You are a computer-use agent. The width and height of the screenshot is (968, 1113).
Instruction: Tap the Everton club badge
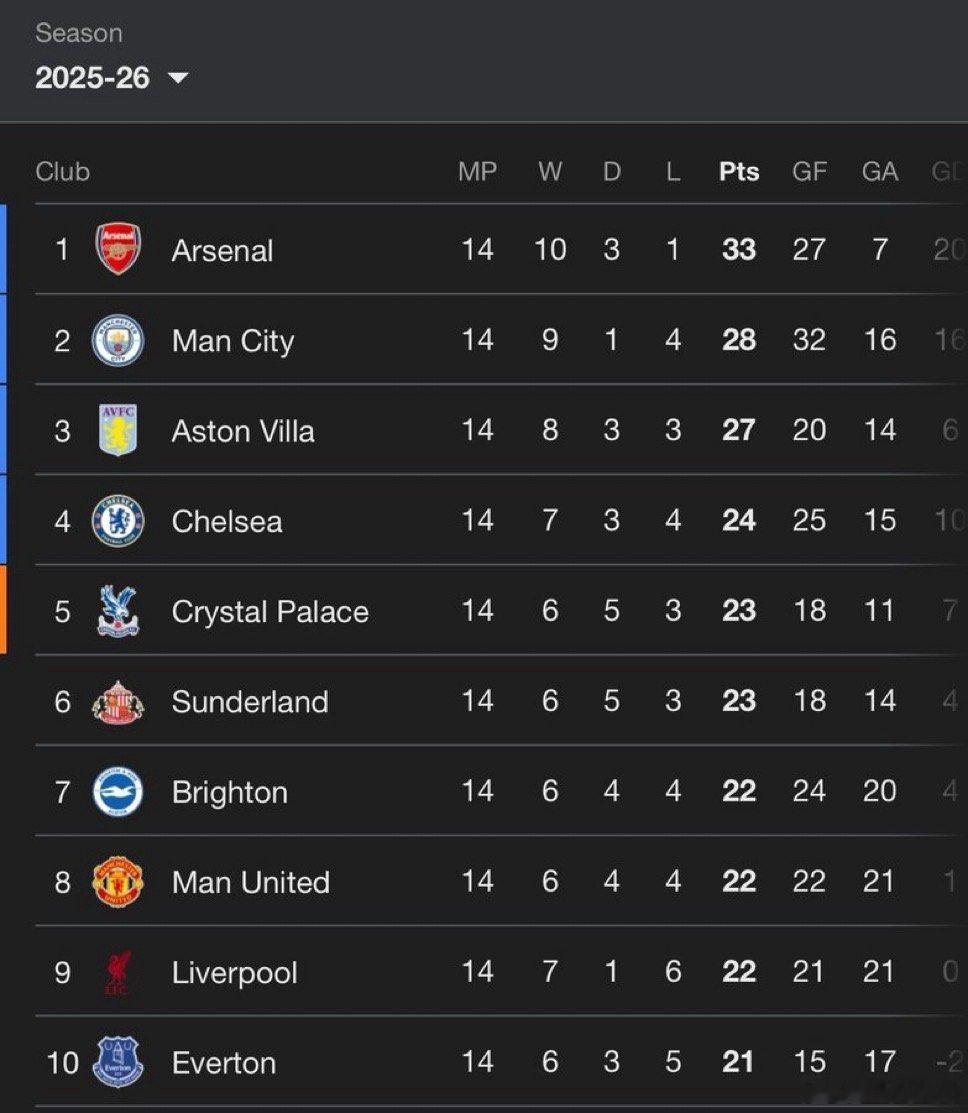[118, 1062]
